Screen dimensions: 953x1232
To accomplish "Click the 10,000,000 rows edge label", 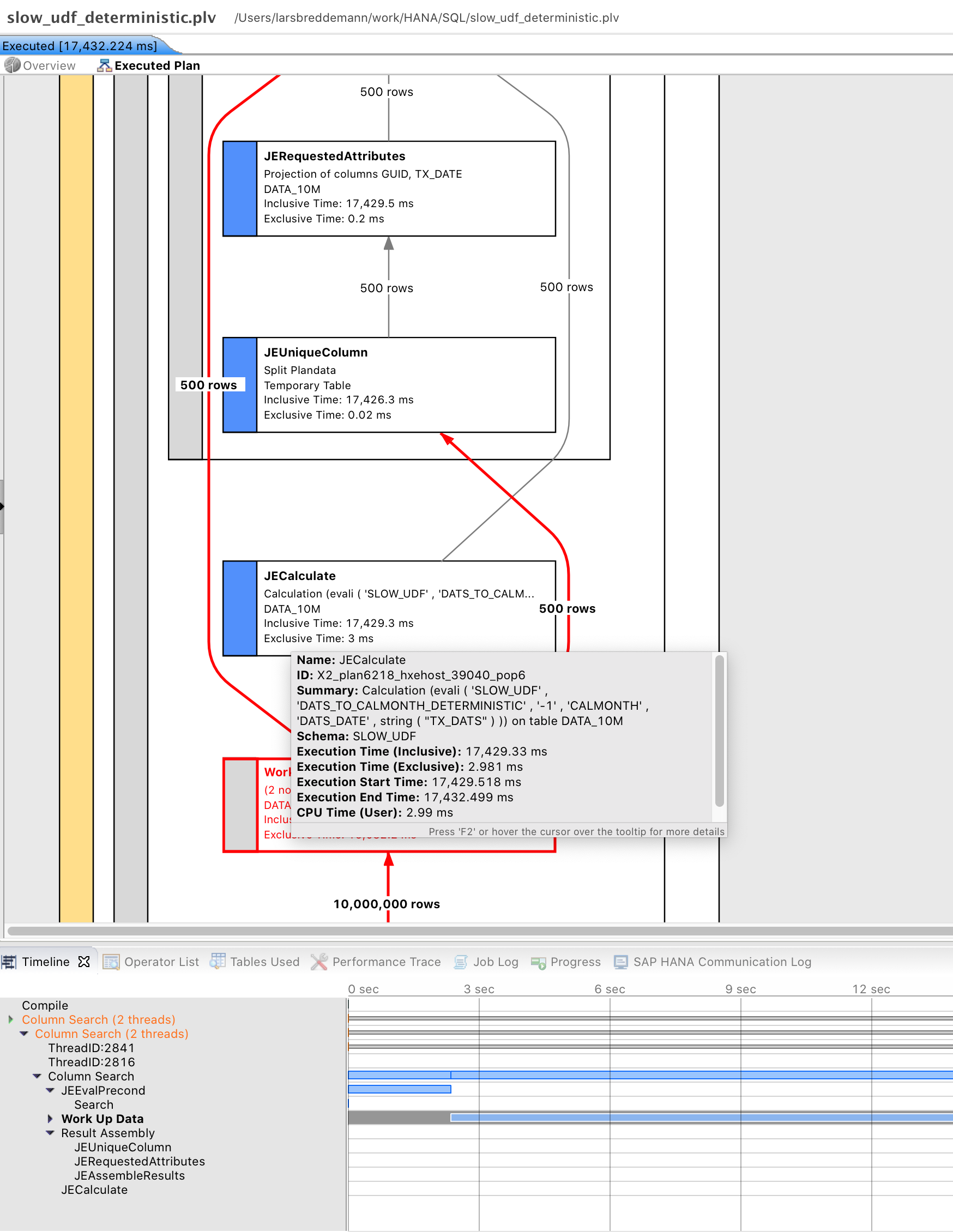I will click(x=387, y=904).
